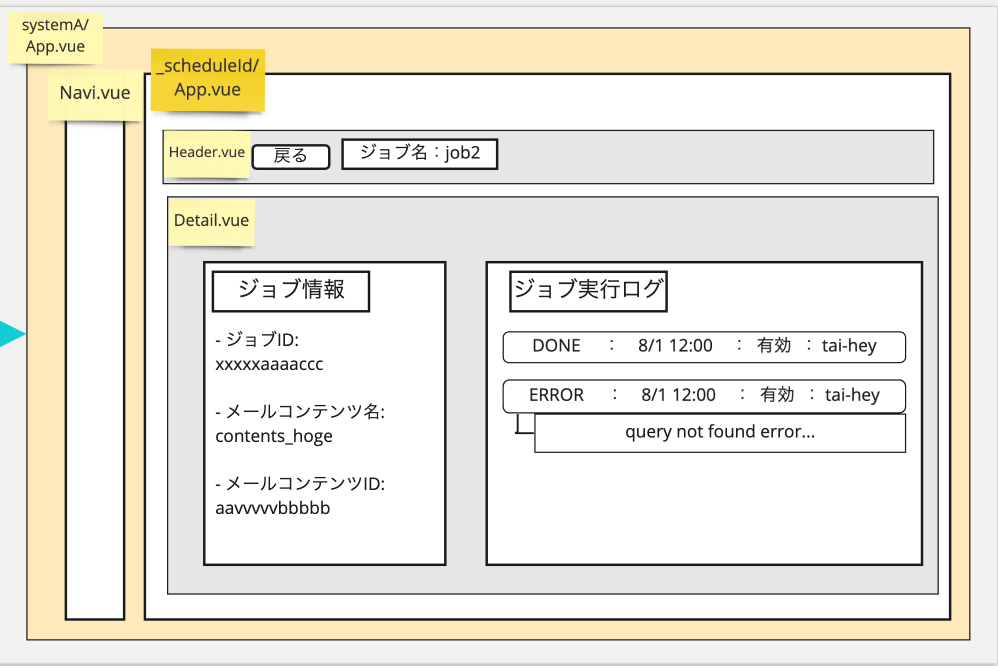Expand the ERROR log entry row
Viewport: 998px width, 666px height.
(704, 395)
